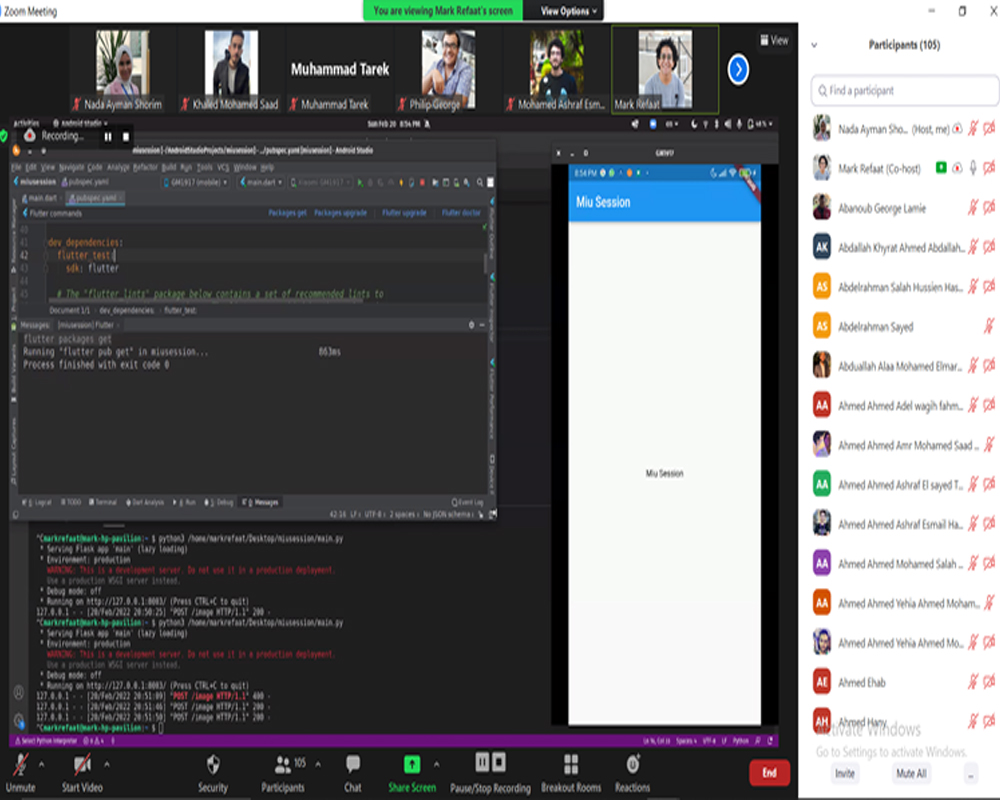
Task: Change the layout using the View button
Action: [x=774, y=41]
